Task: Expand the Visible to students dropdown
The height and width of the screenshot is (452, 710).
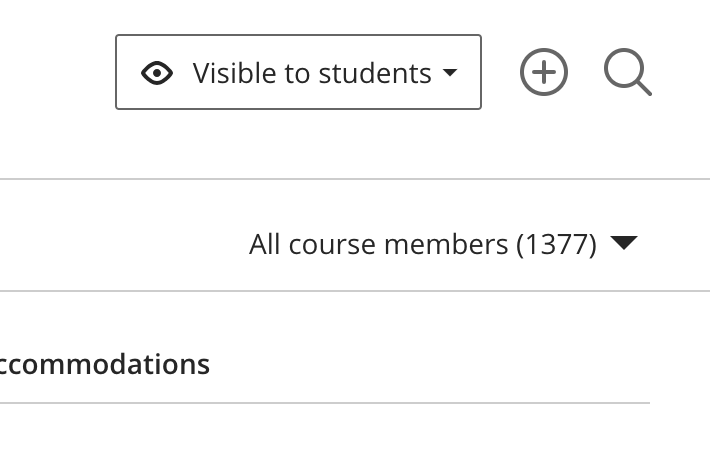Action: click(298, 72)
